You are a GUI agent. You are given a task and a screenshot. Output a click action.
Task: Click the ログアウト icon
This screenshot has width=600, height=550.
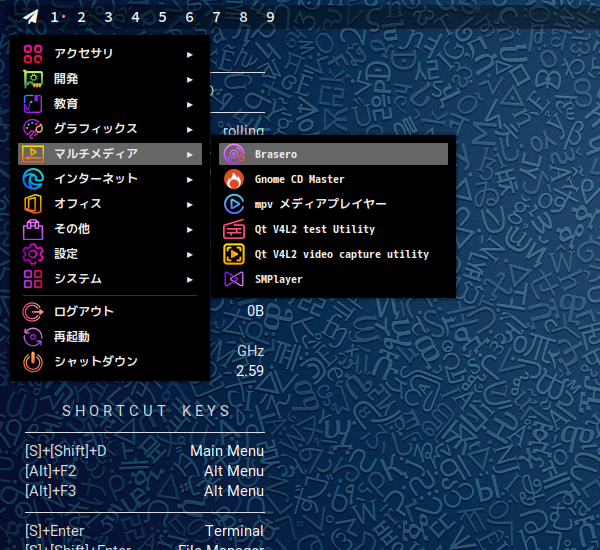tap(33, 312)
